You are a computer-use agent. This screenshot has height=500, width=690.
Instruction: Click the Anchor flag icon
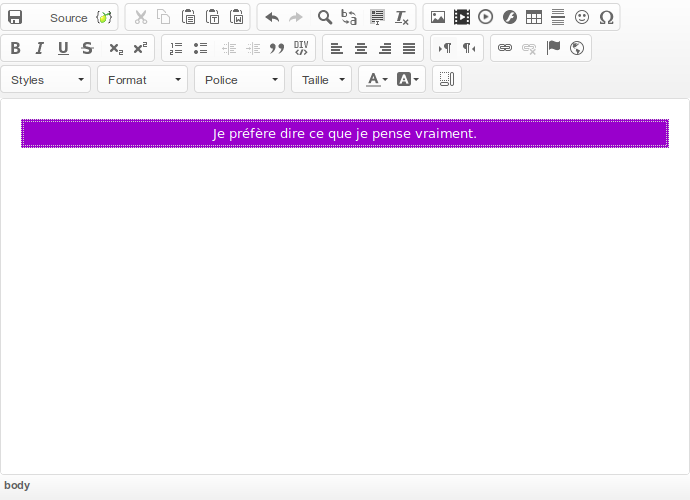point(553,48)
